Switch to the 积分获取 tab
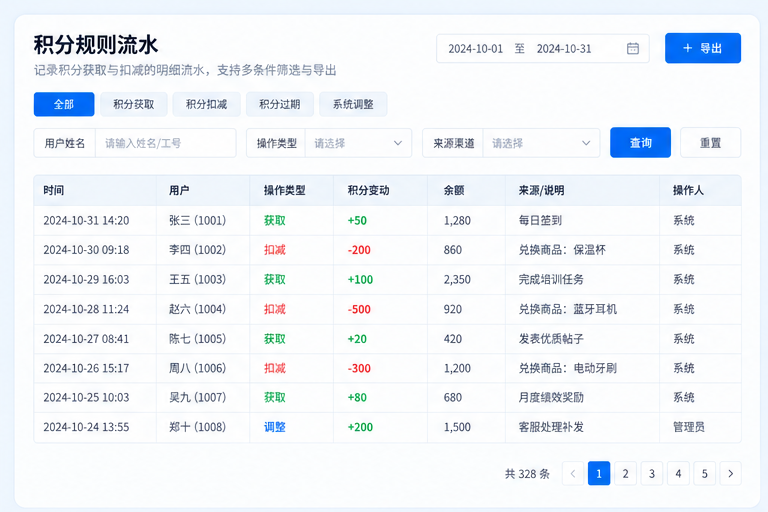Image resolution: width=768 pixels, height=512 pixels. [x=134, y=104]
